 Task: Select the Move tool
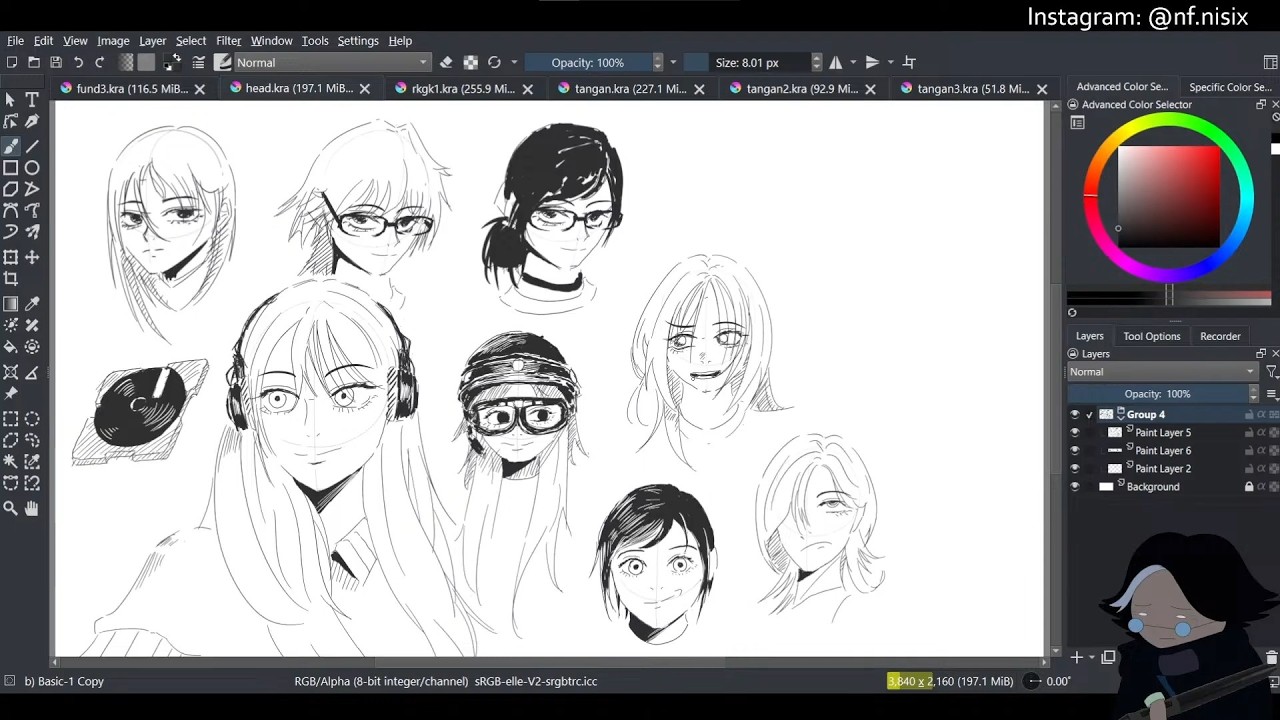[x=32, y=257]
